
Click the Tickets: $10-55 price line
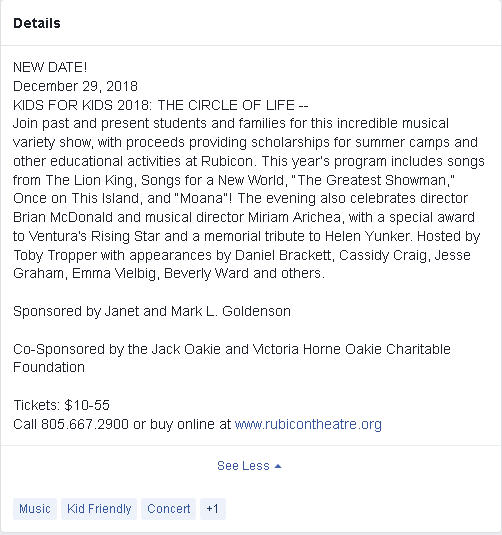pos(61,405)
